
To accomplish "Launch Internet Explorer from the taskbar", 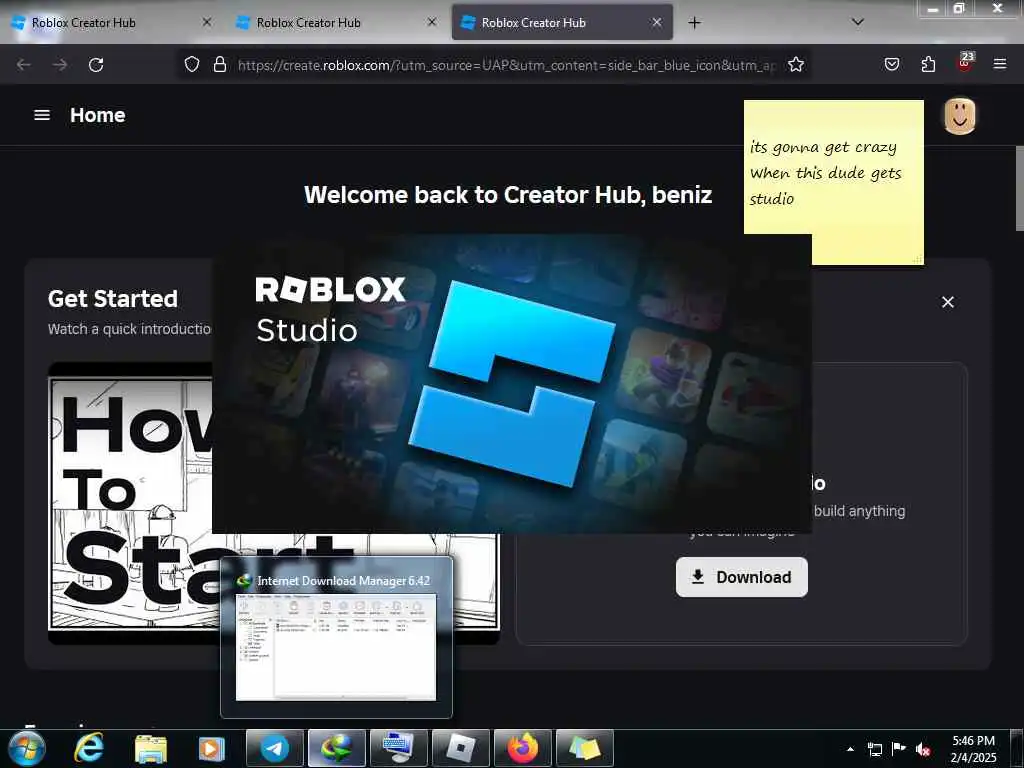I will point(88,748).
